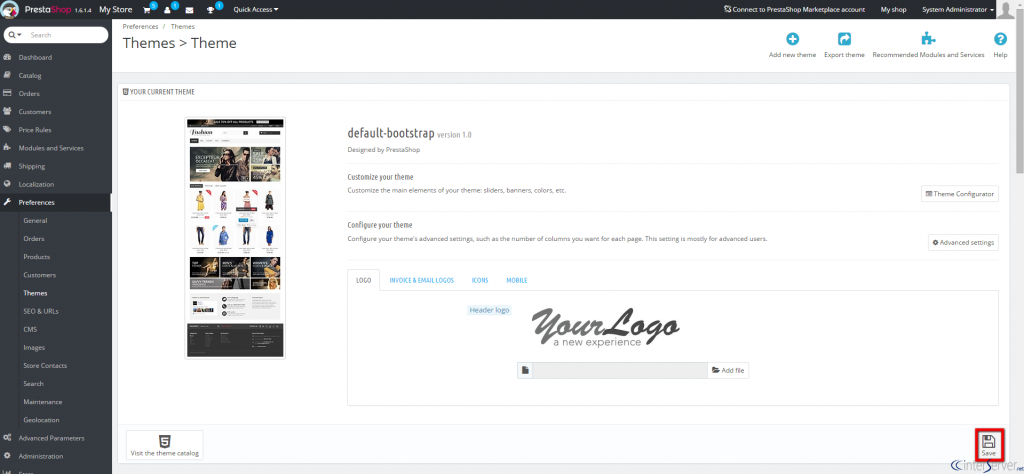Click the shopping cart orders notification icon

[147, 10]
